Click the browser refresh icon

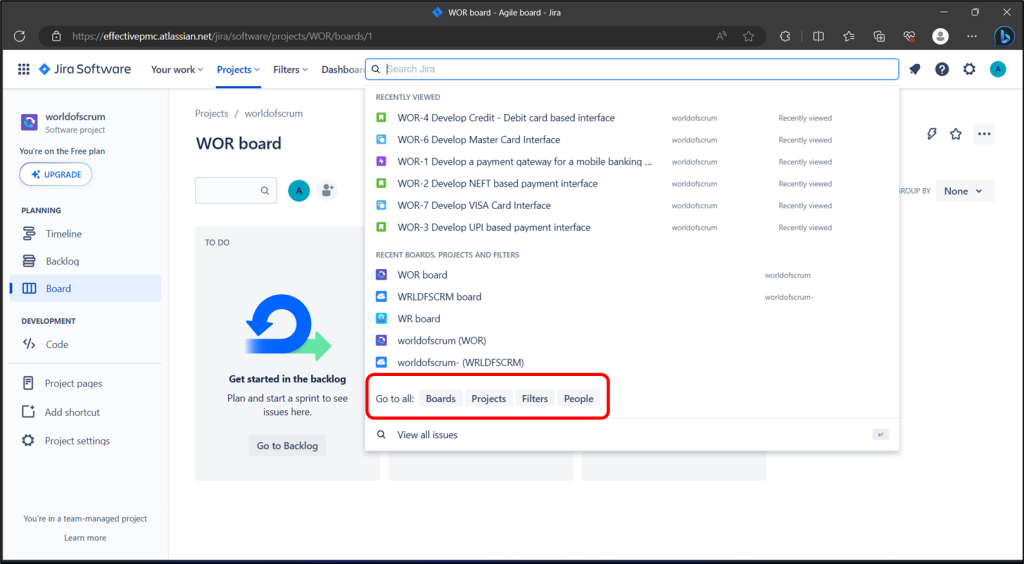click(20, 37)
